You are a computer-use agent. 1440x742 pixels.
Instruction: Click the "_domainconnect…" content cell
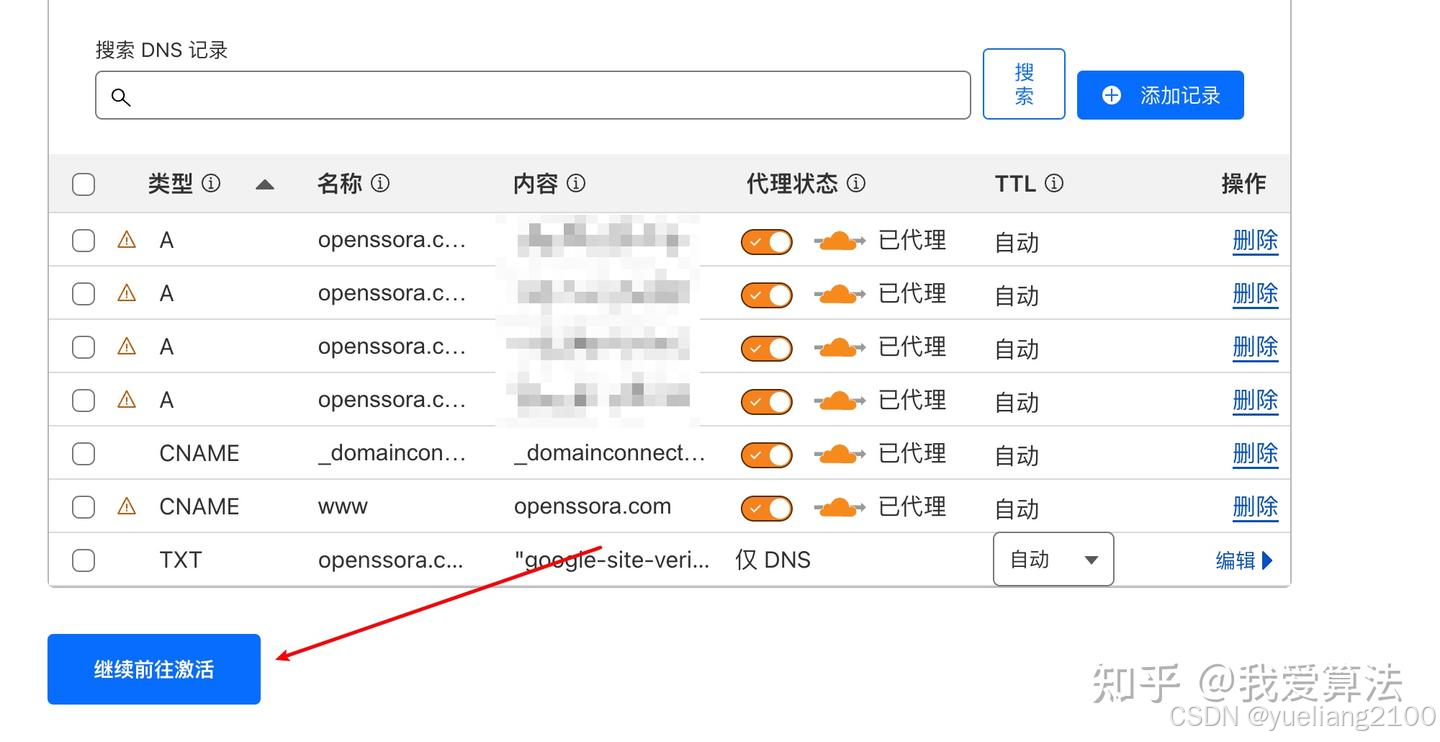(610, 454)
